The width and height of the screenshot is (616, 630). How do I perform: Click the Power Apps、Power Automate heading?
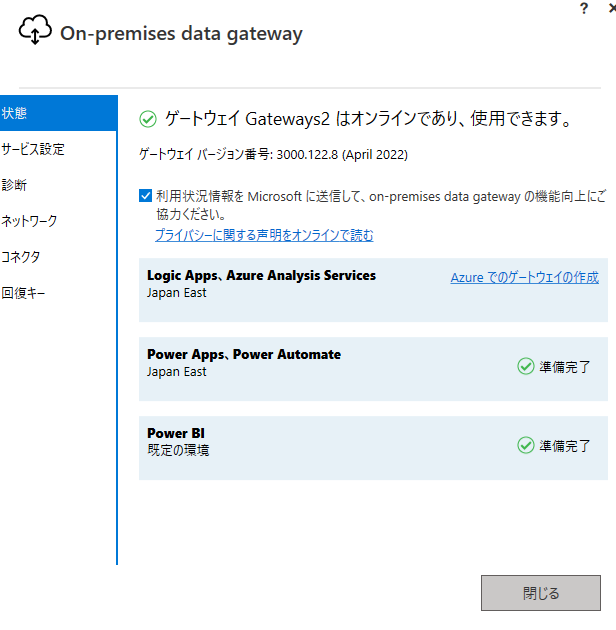[244, 354]
